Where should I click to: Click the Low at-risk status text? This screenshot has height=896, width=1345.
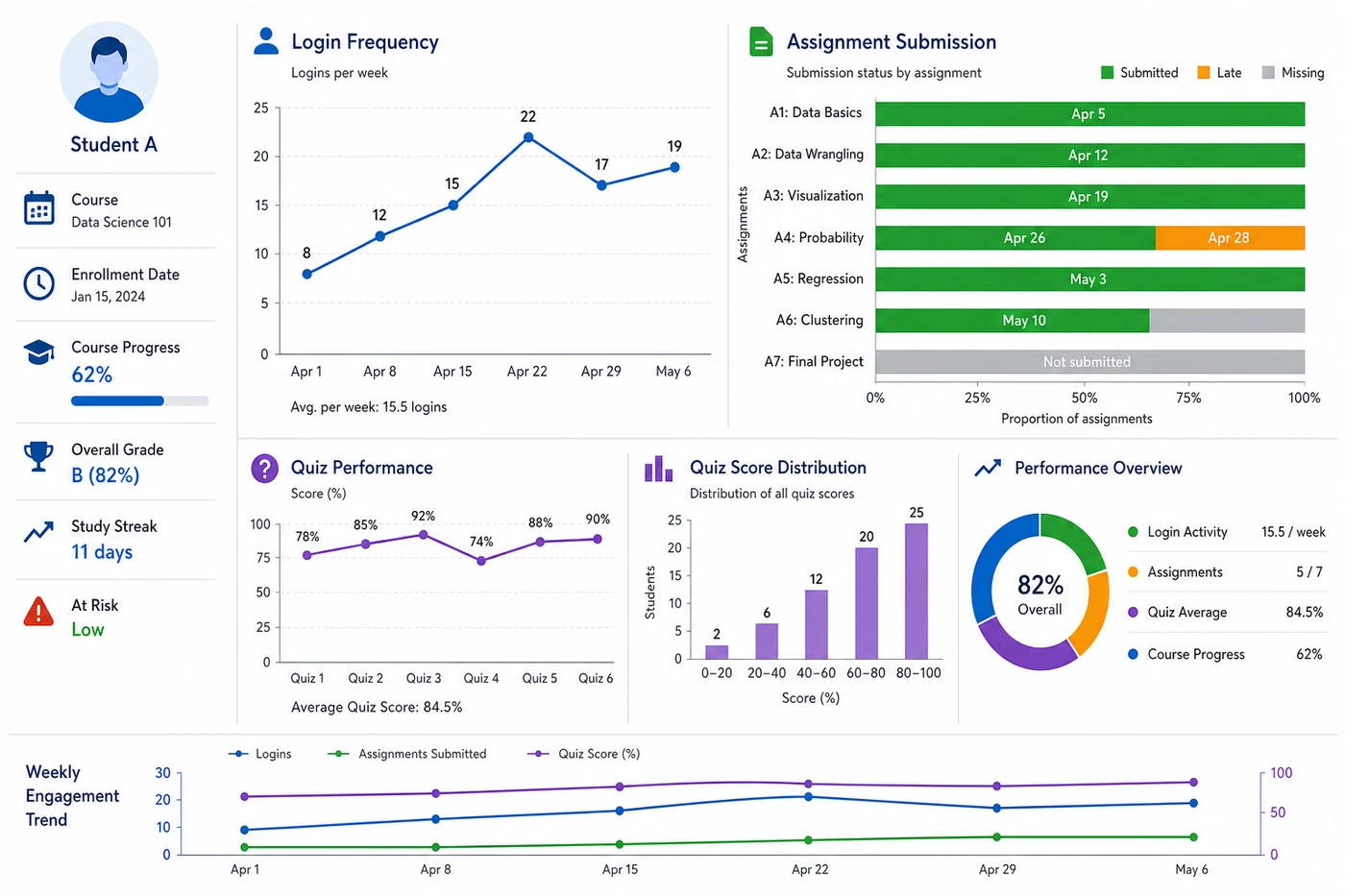(x=87, y=630)
